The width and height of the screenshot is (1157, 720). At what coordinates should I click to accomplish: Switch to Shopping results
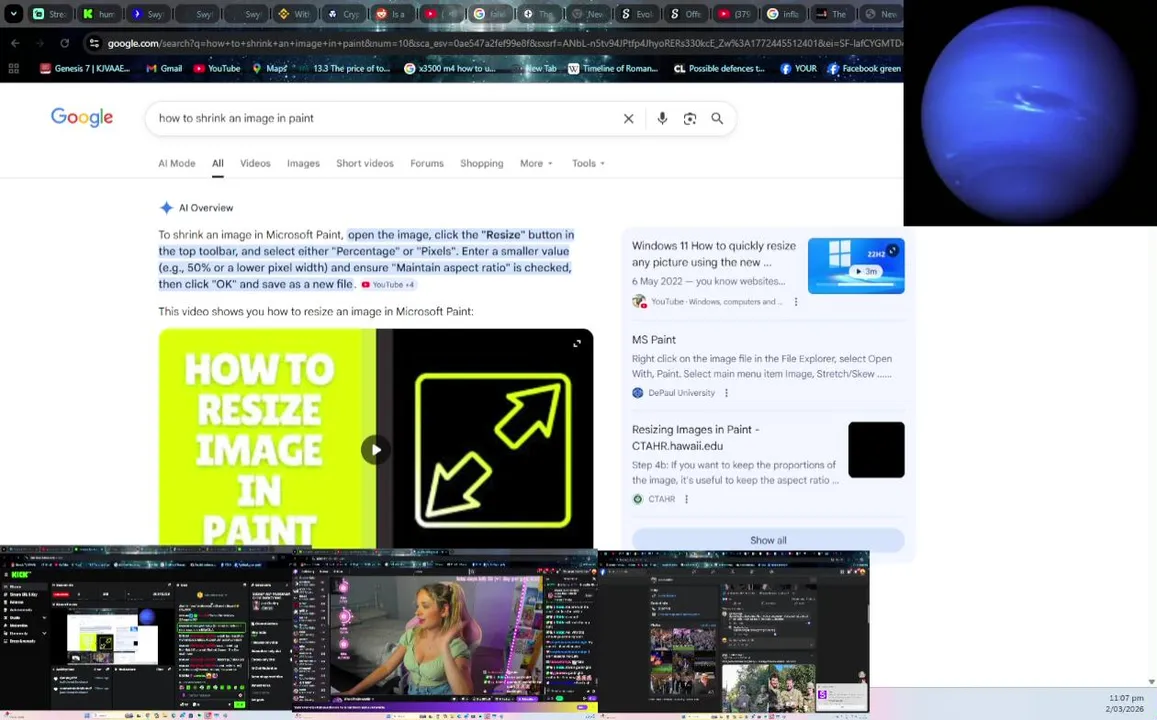coord(481,163)
